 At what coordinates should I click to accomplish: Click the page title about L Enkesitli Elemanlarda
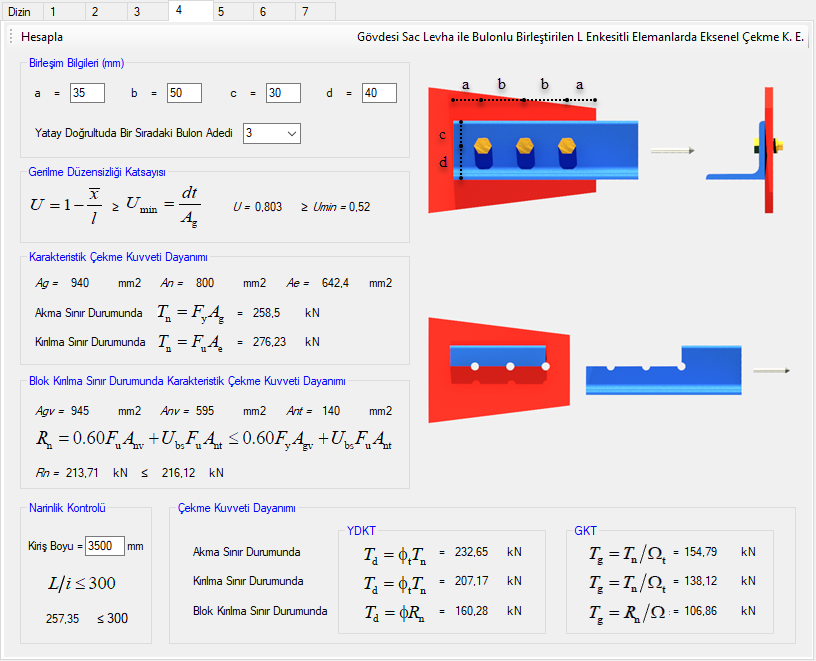(x=580, y=37)
